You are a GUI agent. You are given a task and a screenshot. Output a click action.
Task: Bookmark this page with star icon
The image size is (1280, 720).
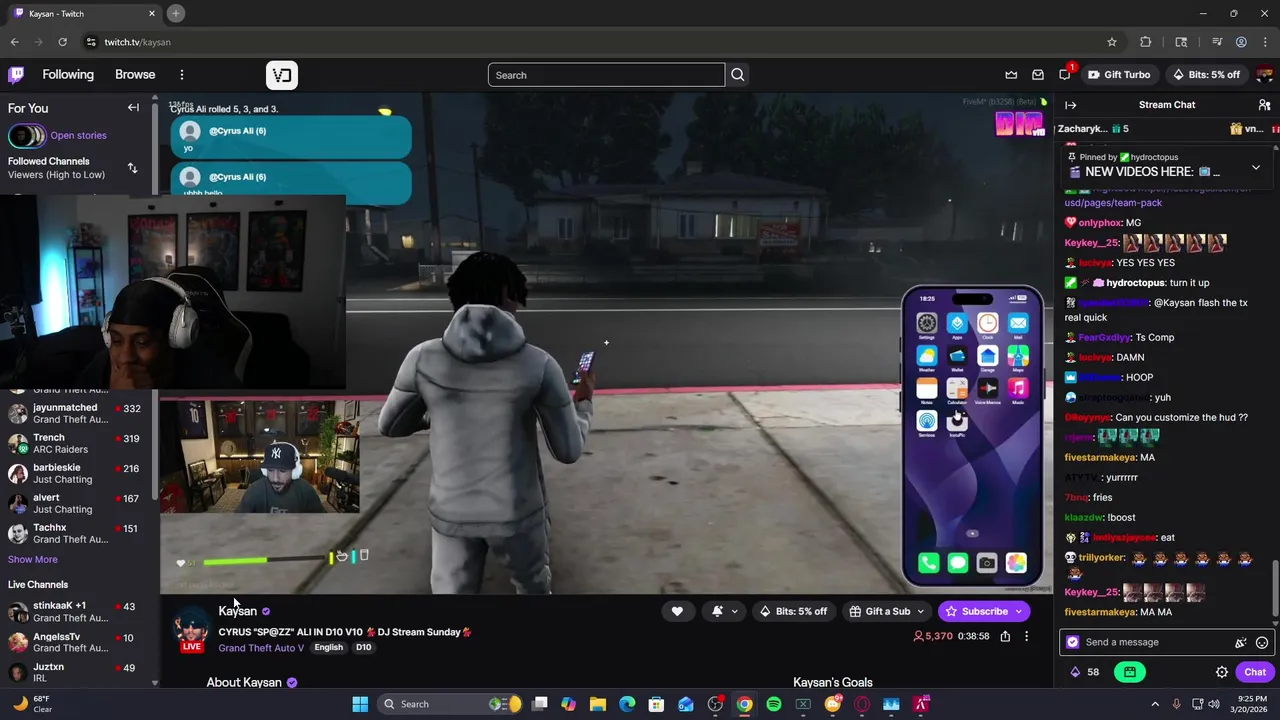[1112, 42]
